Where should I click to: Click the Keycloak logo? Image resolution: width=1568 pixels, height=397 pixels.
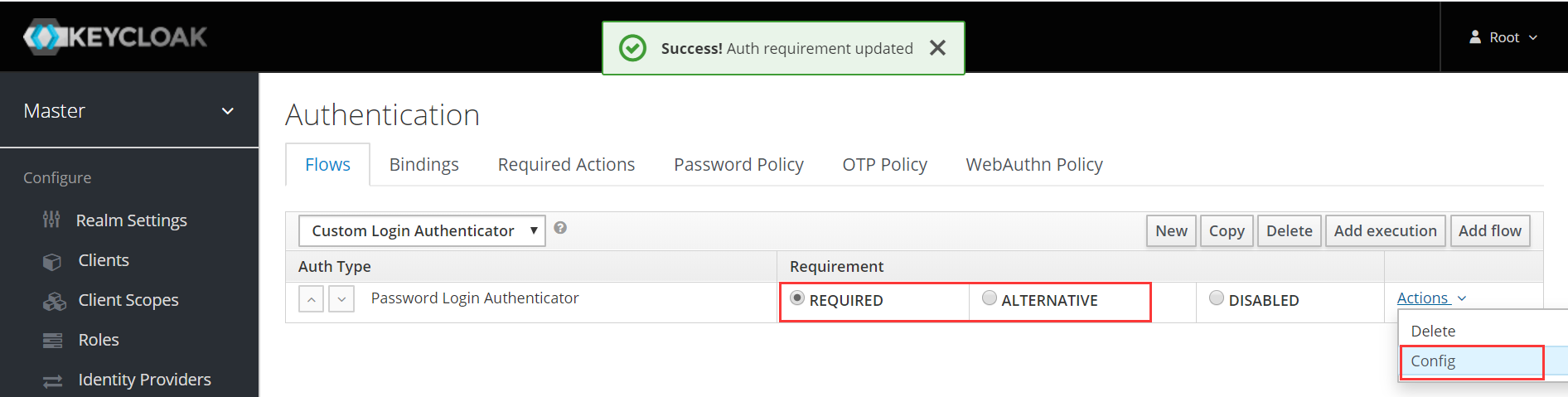coord(115,37)
